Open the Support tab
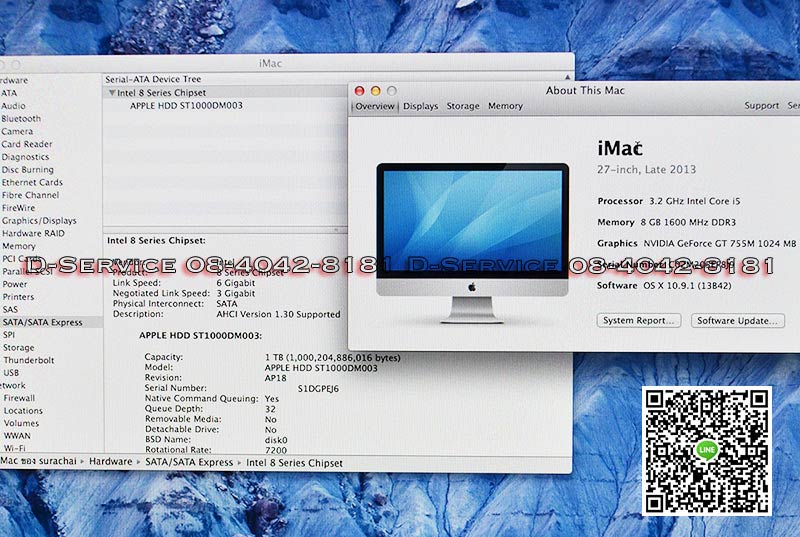The image size is (800, 537). (x=761, y=106)
